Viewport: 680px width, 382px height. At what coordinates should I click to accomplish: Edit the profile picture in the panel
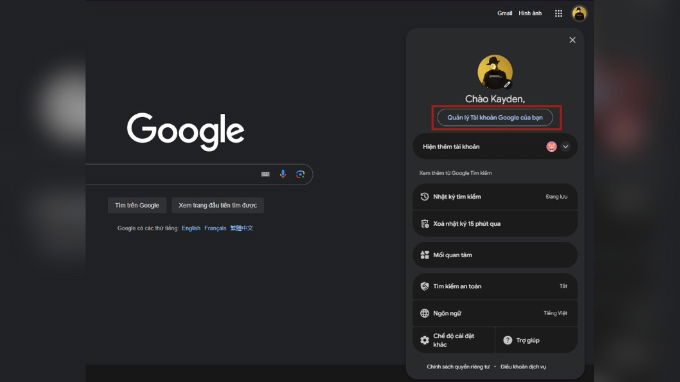507,84
